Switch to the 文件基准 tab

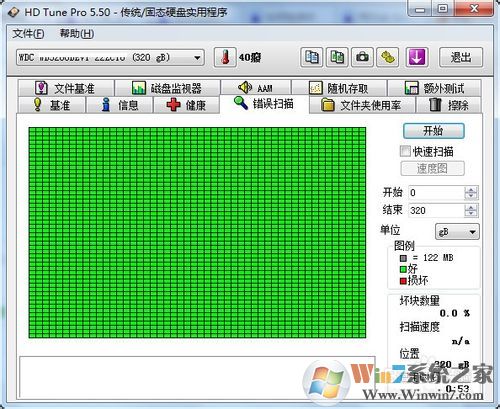[x=66, y=88]
